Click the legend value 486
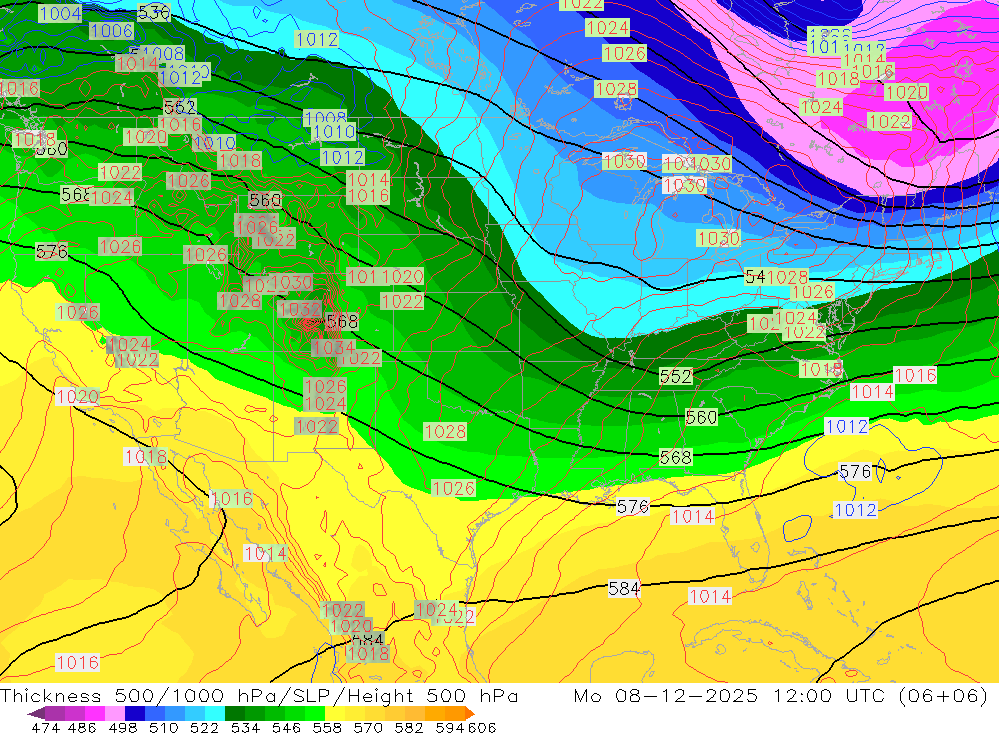1000x733 pixels. (x=83, y=727)
